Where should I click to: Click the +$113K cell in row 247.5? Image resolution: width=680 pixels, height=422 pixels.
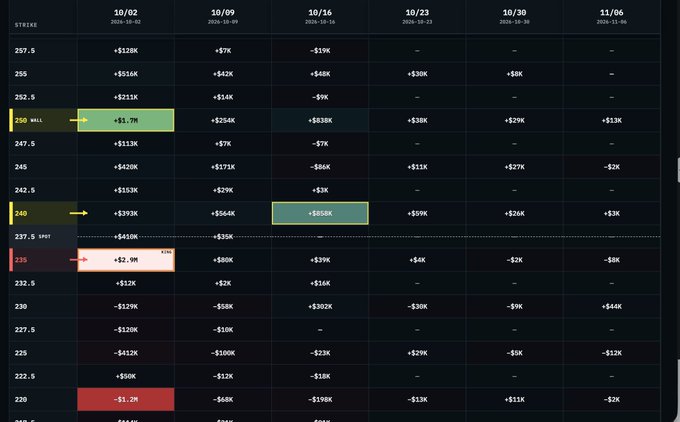[126, 144]
